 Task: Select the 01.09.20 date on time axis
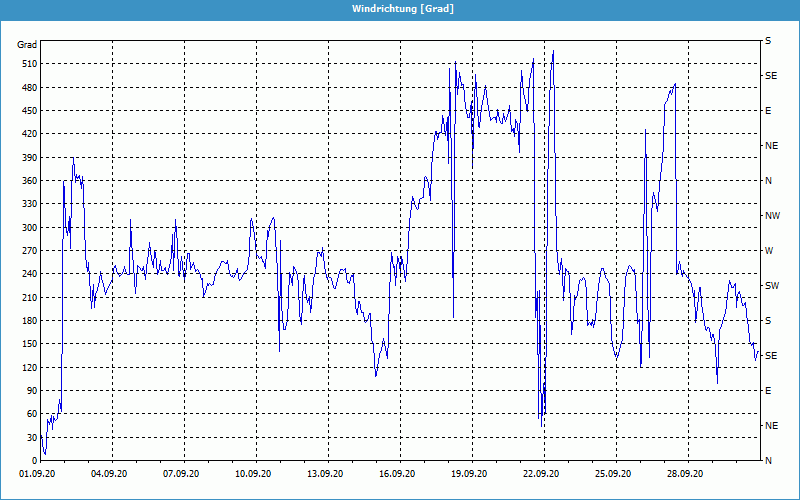[x=38, y=474]
